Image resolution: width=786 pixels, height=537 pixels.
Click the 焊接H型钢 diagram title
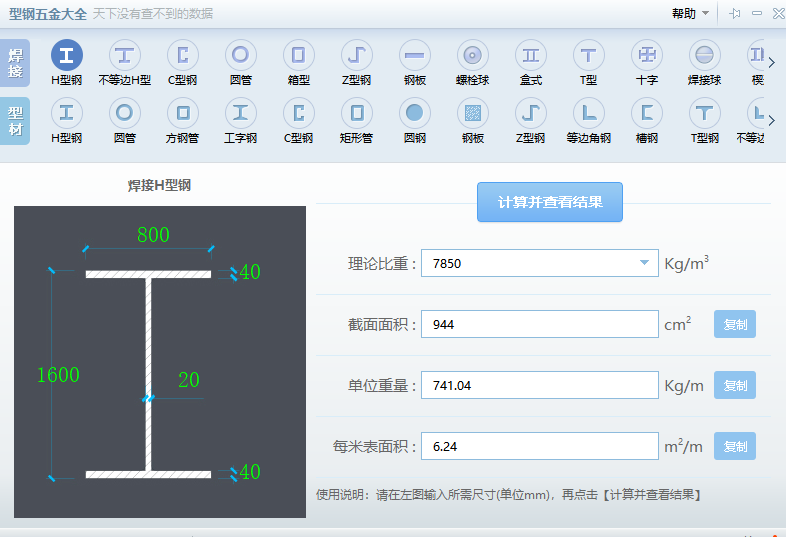[x=159, y=186]
